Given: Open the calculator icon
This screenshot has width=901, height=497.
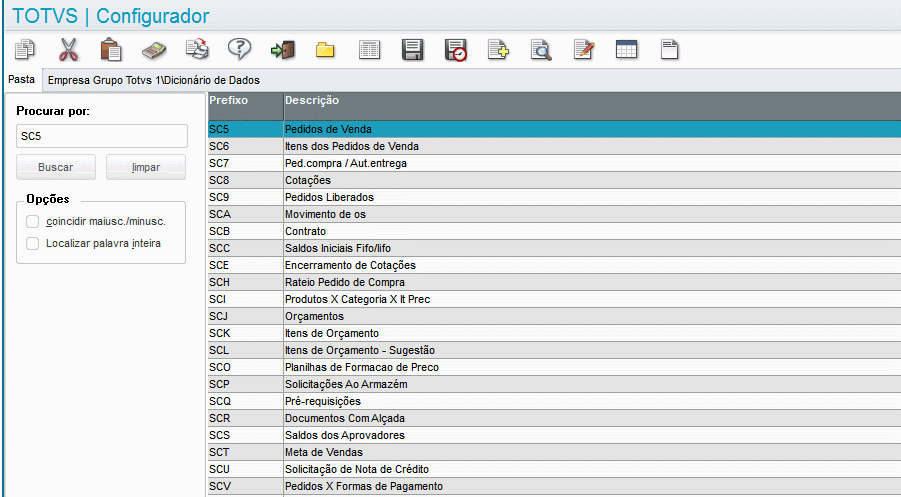Looking at the screenshot, I should (x=154, y=50).
